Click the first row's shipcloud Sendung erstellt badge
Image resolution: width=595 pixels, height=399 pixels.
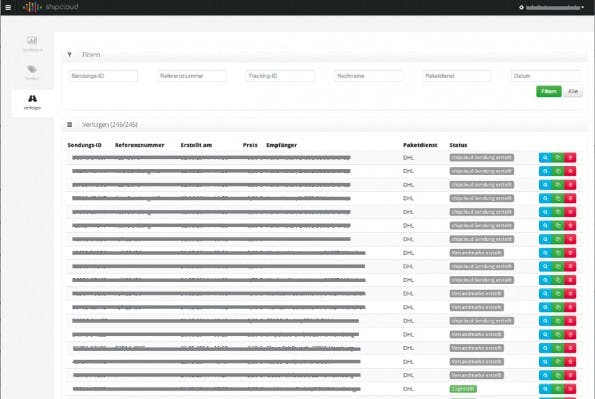(x=482, y=158)
